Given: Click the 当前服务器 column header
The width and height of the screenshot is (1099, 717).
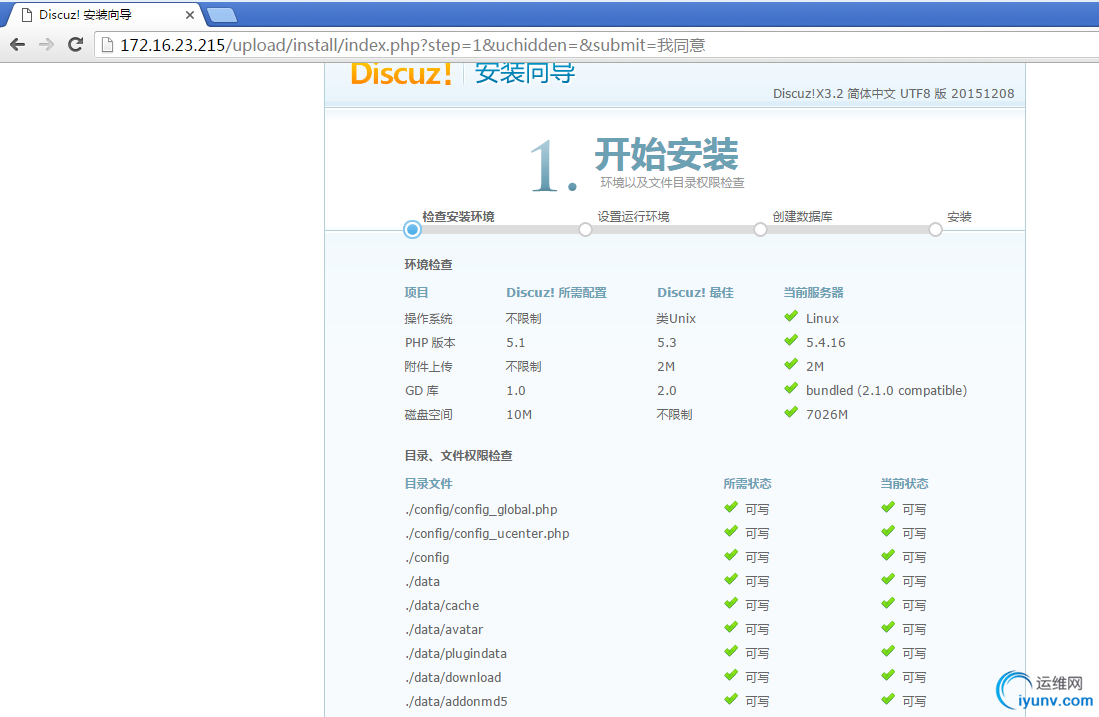Looking at the screenshot, I should click(813, 292).
